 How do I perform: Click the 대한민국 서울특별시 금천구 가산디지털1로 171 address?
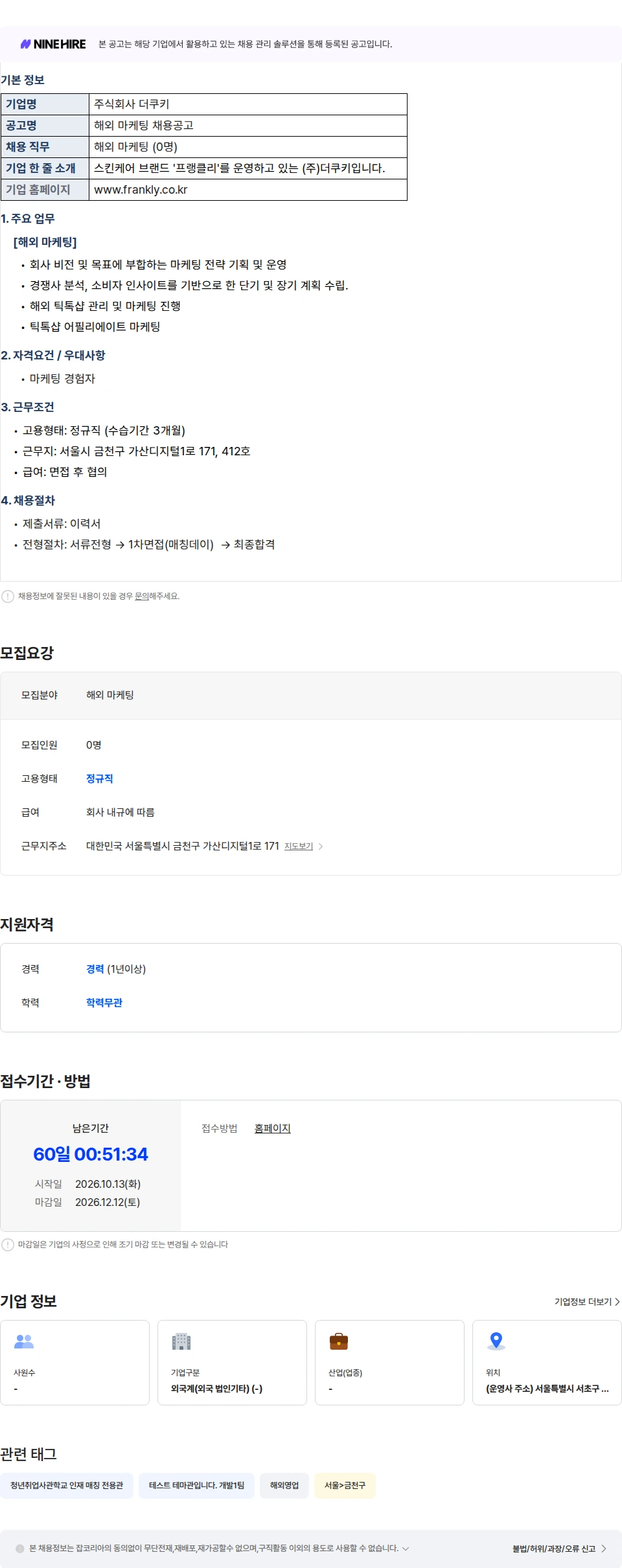pos(183,846)
